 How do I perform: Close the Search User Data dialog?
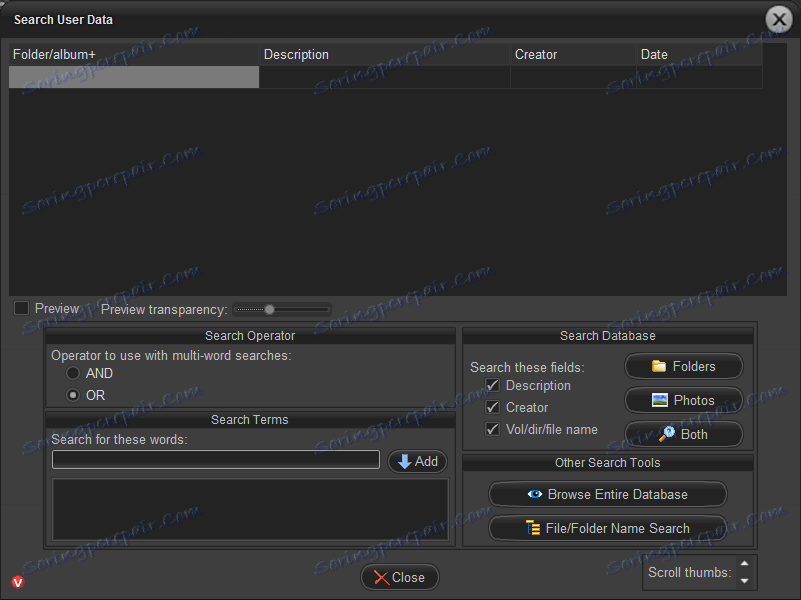pos(399,578)
